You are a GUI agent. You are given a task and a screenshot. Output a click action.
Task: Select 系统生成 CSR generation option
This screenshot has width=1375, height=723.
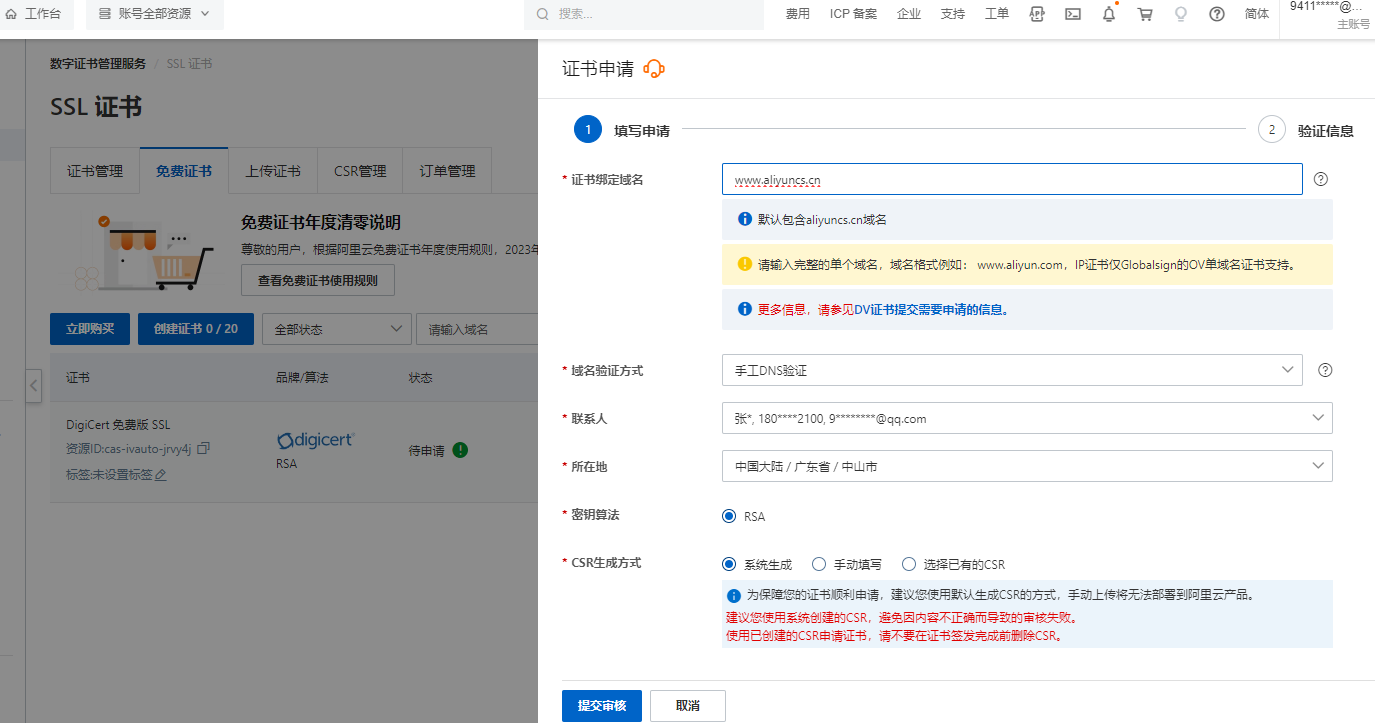pyautogui.click(x=729, y=564)
